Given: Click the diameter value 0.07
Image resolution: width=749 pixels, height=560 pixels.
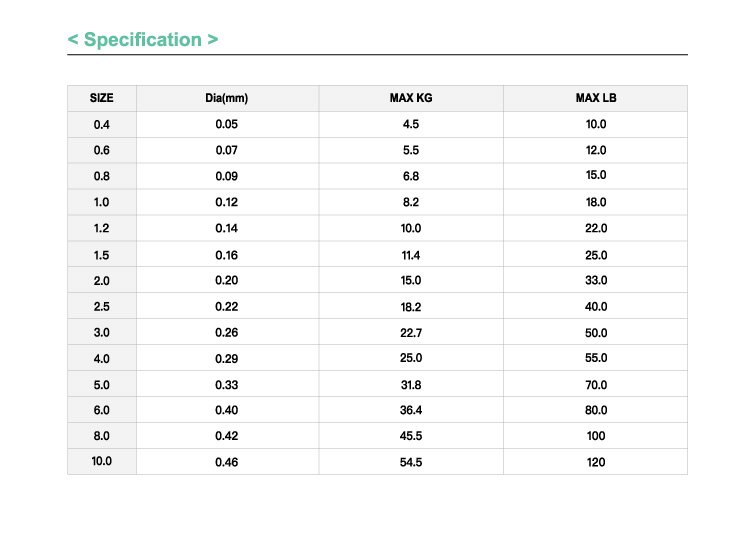Looking at the screenshot, I should point(226,151).
